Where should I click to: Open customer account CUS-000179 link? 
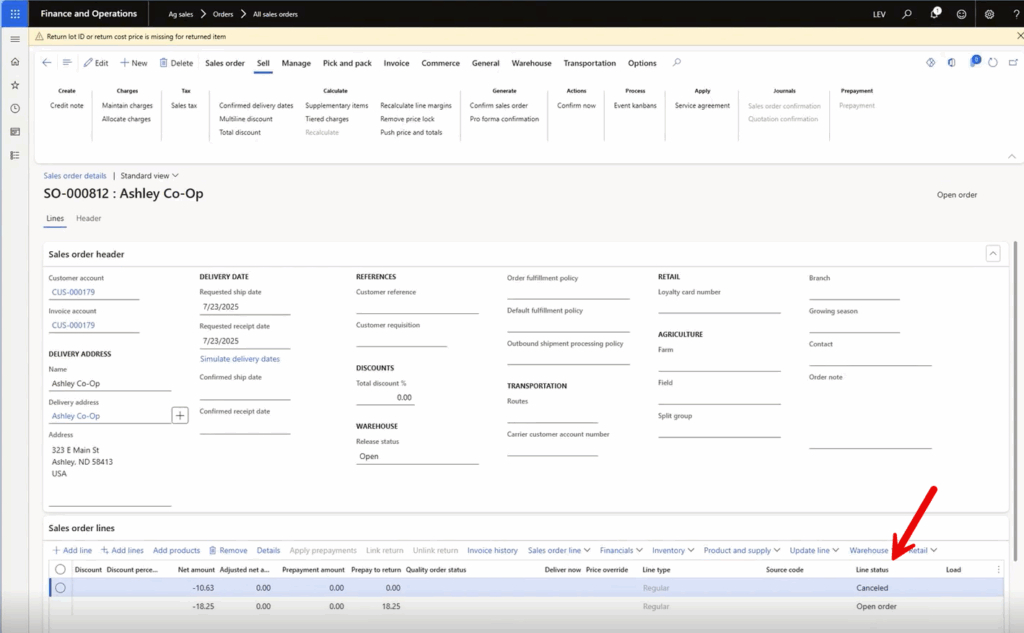pyautogui.click(x=73, y=292)
